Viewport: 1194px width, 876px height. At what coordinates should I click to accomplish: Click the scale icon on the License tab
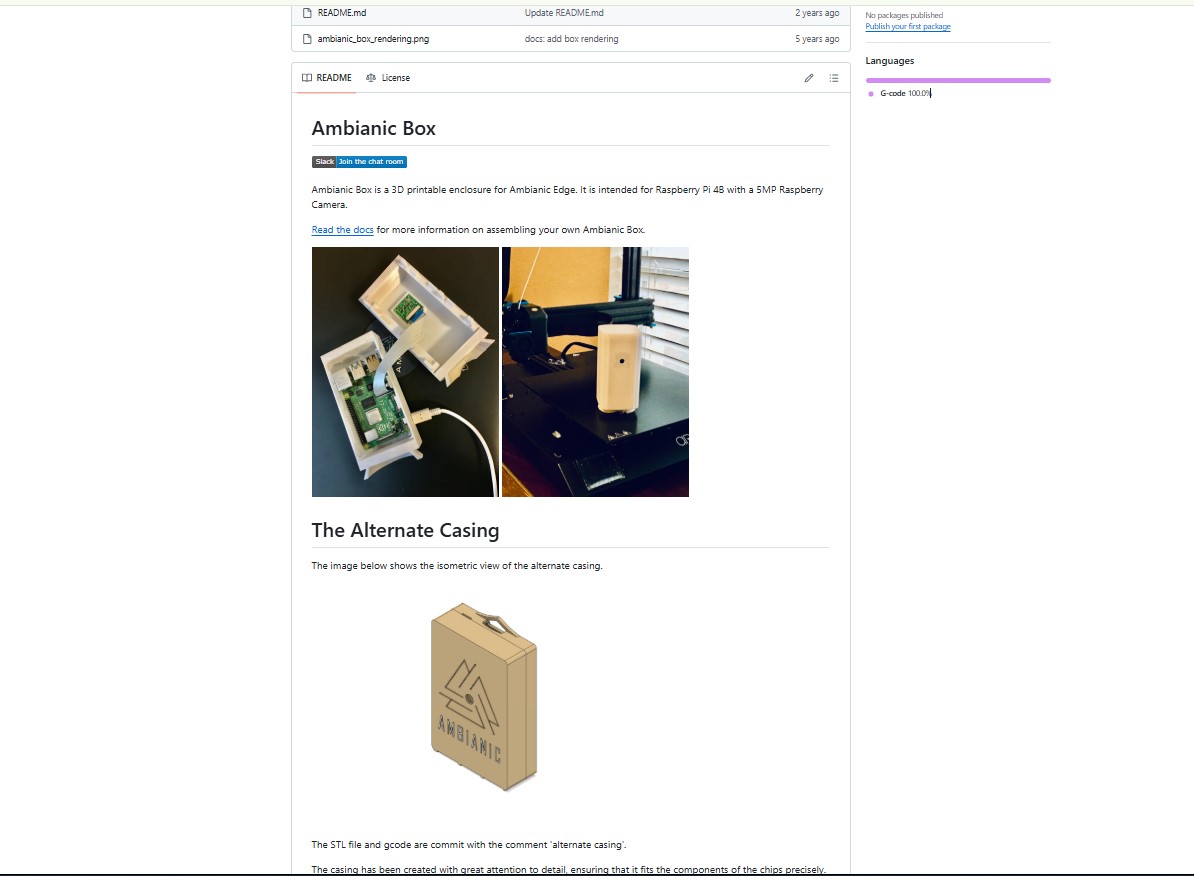click(x=371, y=78)
